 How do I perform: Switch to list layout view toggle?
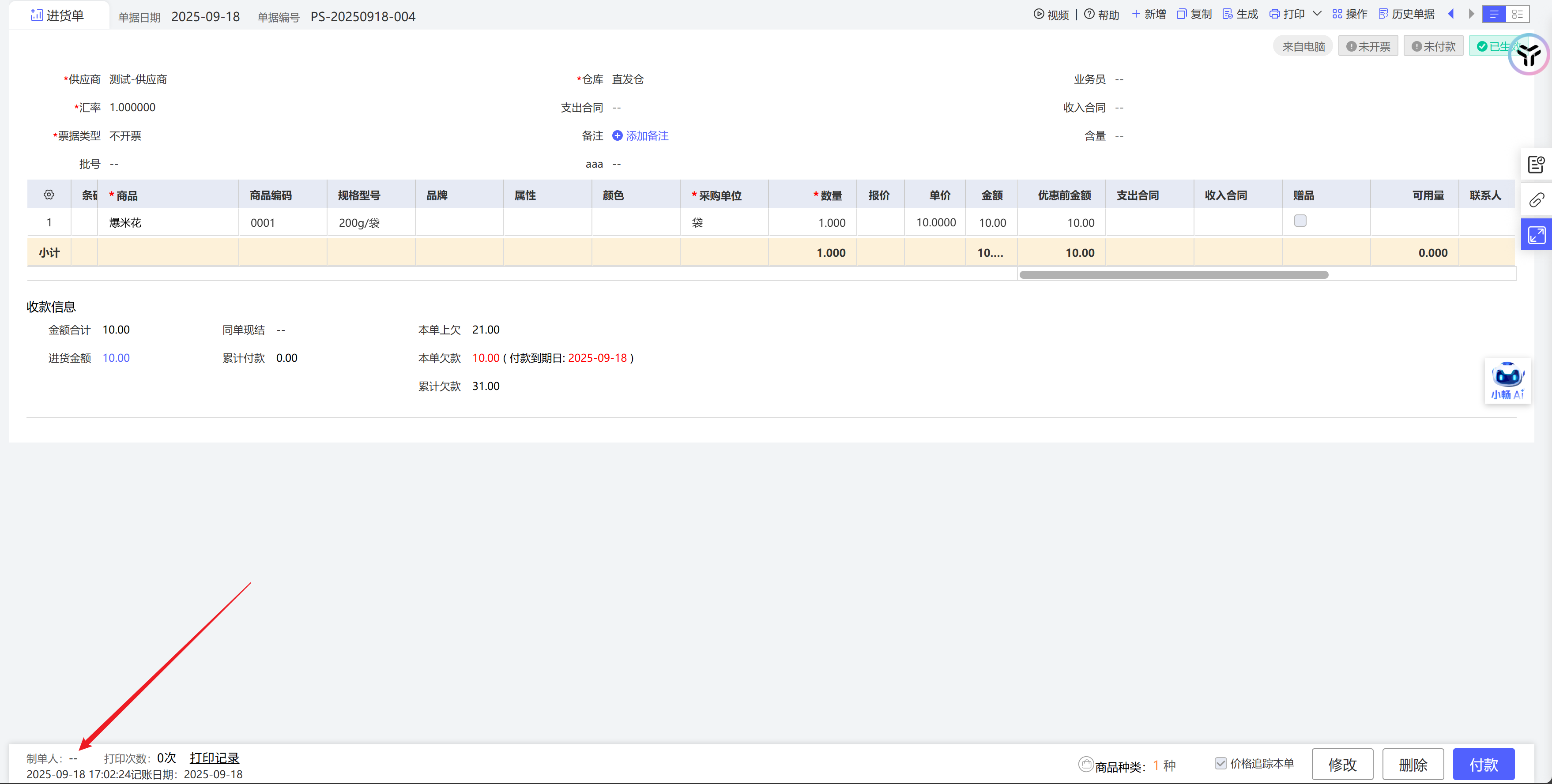pos(1517,14)
